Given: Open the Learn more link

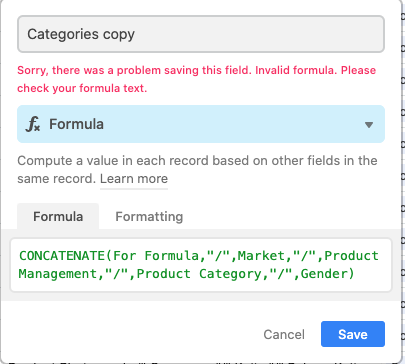Looking at the screenshot, I should pos(134,179).
